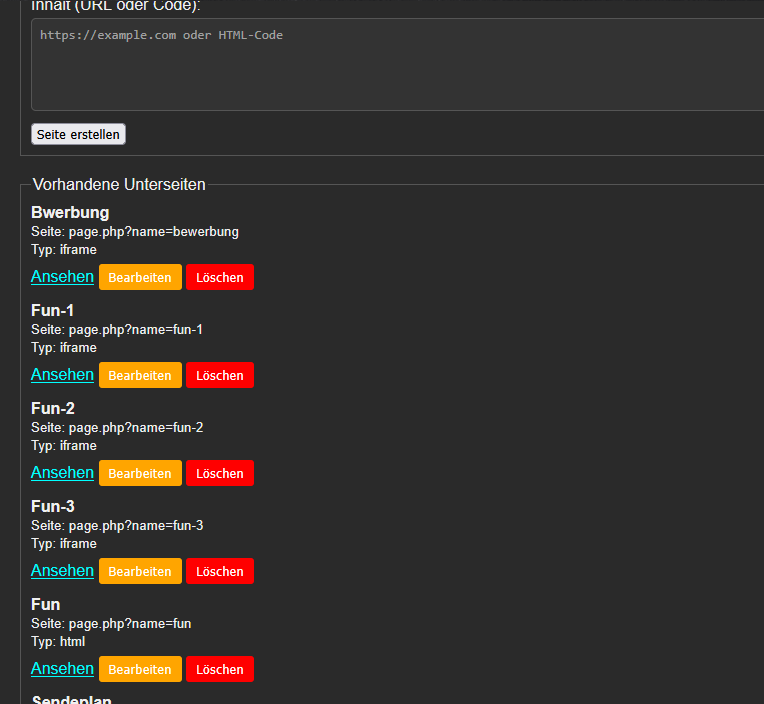View the Fun-1 page via Ansehen
Image resolution: width=764 pixels, height=704 pixels.
62,375
